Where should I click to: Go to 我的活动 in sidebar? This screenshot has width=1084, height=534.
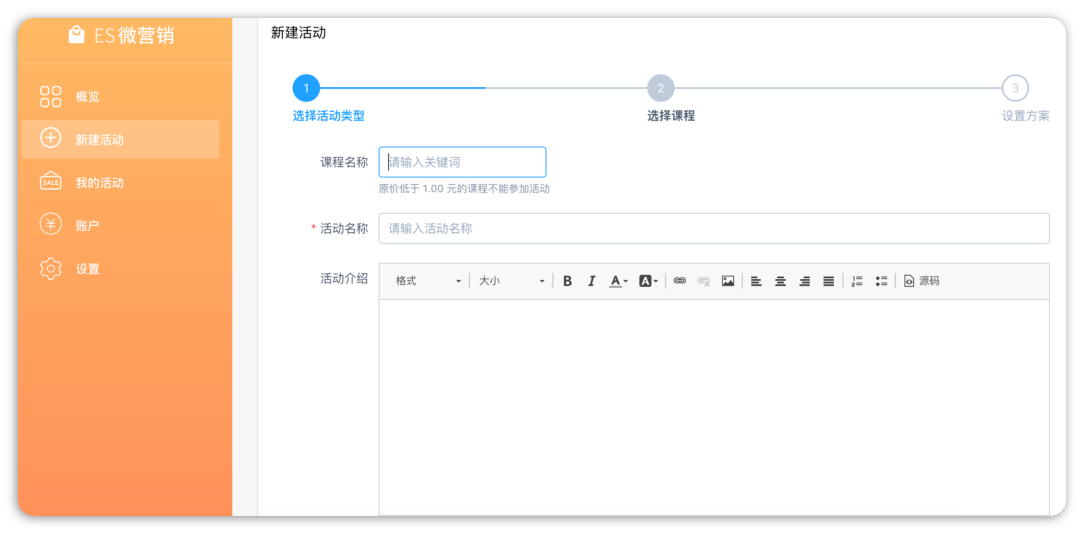(99, 183)
